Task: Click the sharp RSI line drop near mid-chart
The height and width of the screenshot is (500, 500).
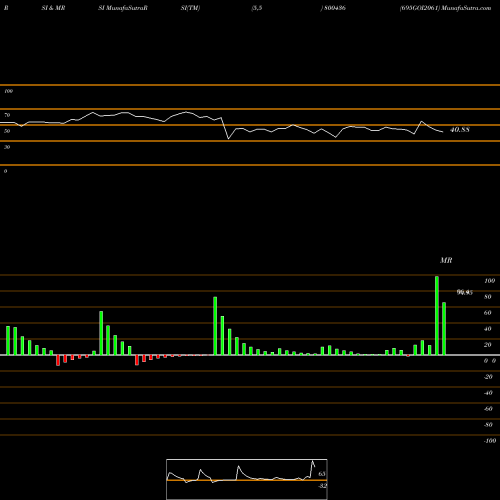Action: [x=225, y=128]
